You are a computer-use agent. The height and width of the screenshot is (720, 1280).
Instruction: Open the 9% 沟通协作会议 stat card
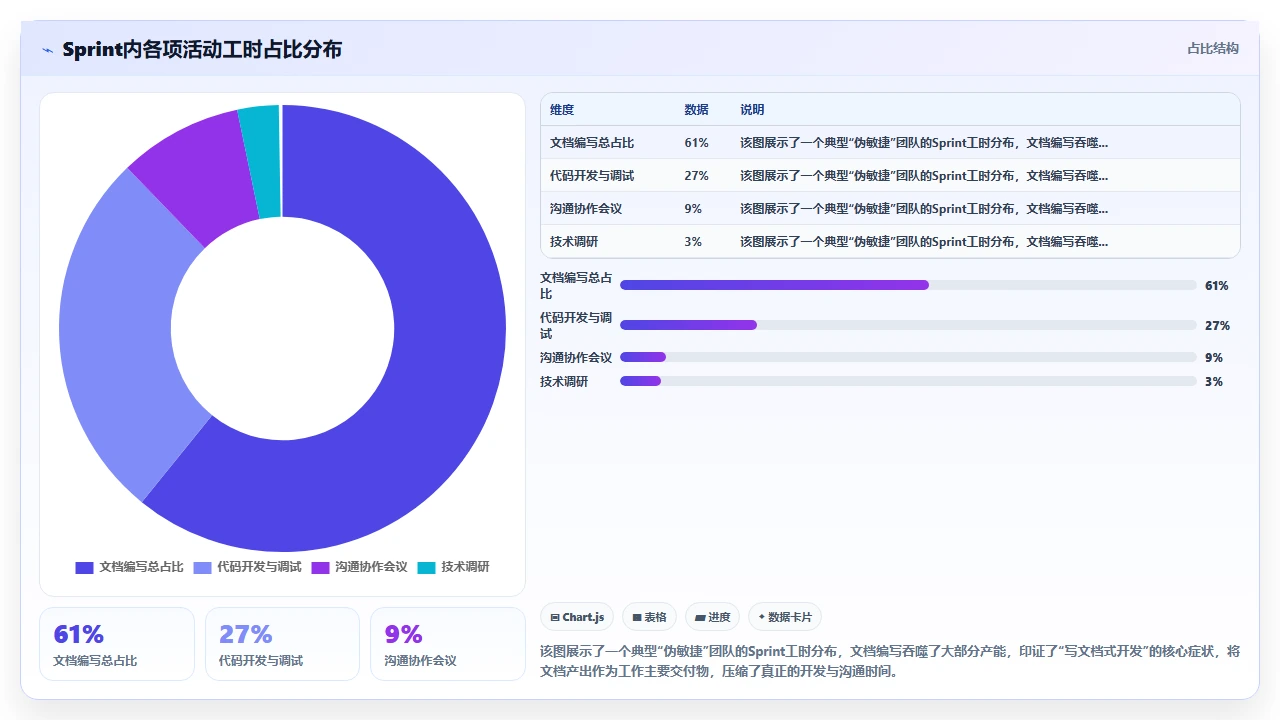[448, 644]
